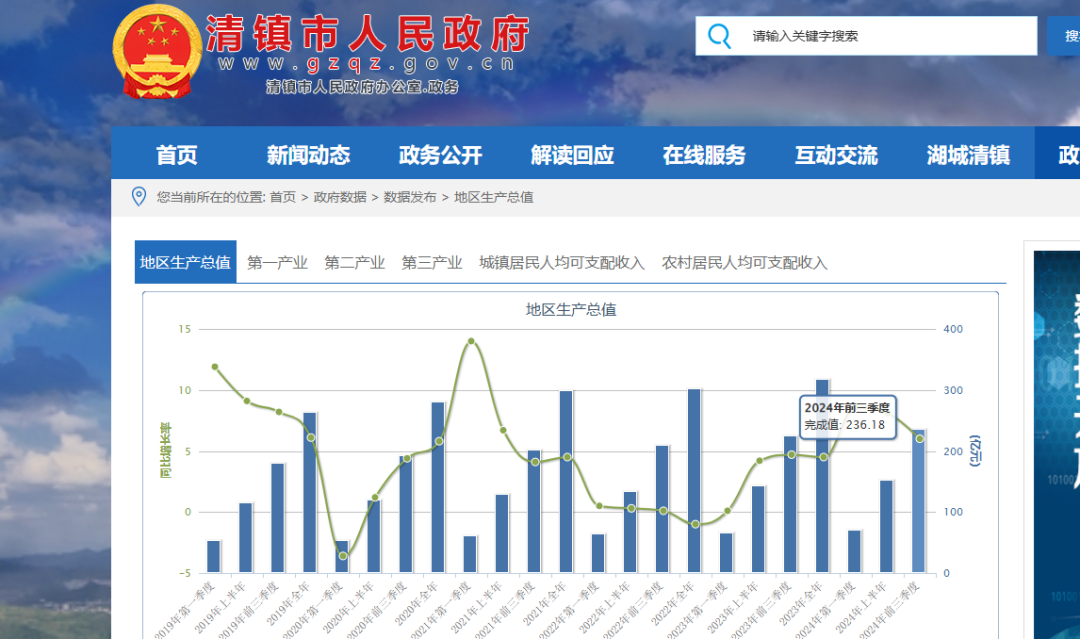Open the 农村居民人均可支配收入 tab
This screenshot has width=1080, height=639.
(744, 263)
